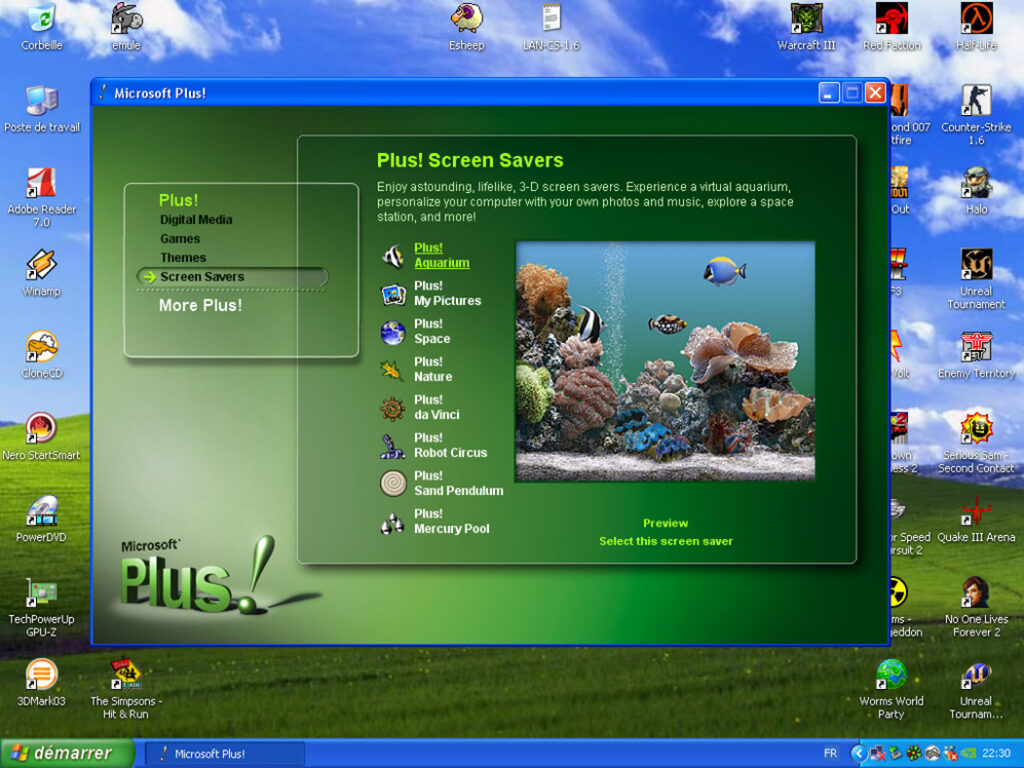
Task: Open the Plus! Sand Pendulum entry
Action: [x=458, y=483]
